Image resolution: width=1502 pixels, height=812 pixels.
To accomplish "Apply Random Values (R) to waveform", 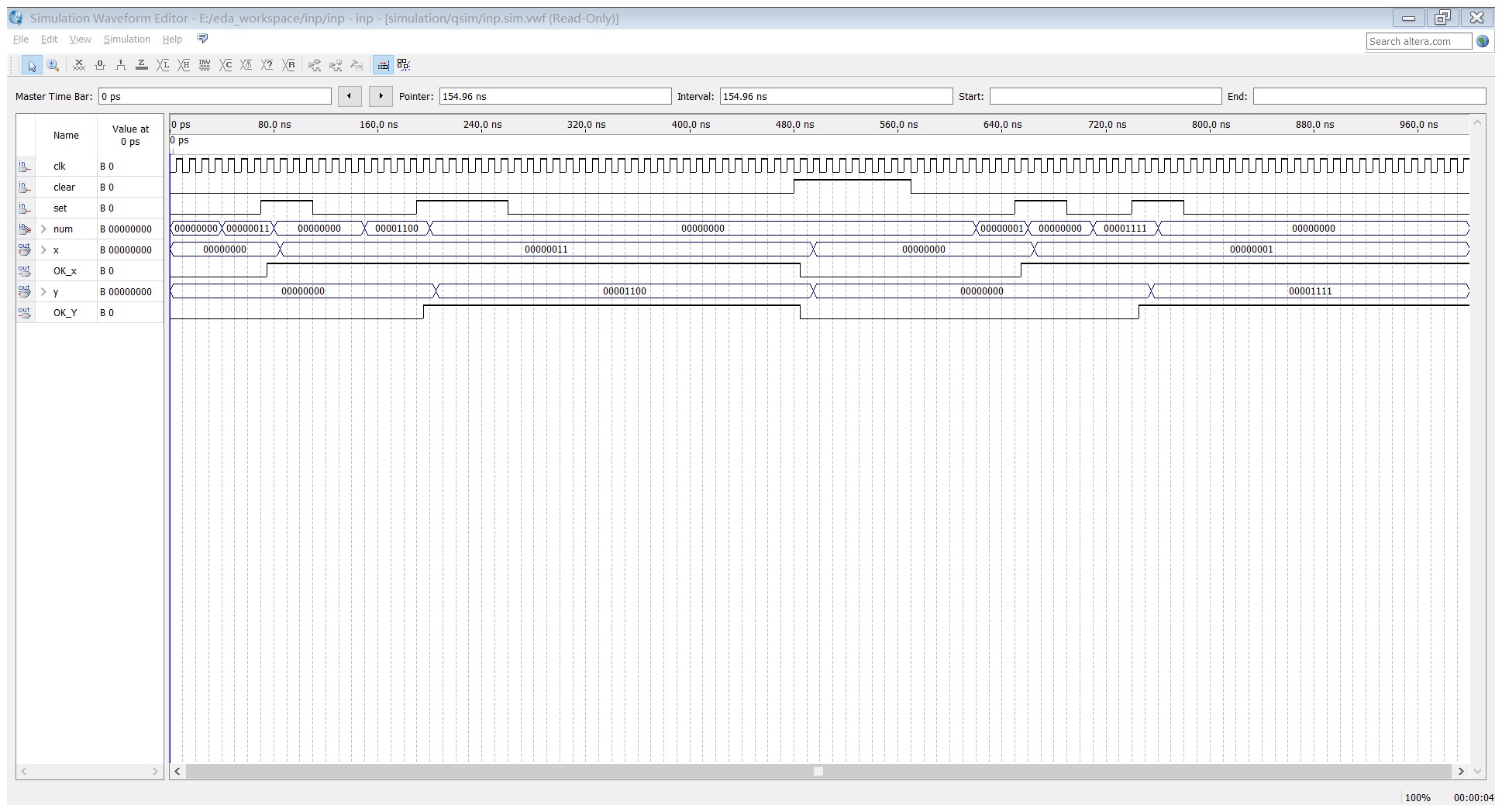I will 288,66.
